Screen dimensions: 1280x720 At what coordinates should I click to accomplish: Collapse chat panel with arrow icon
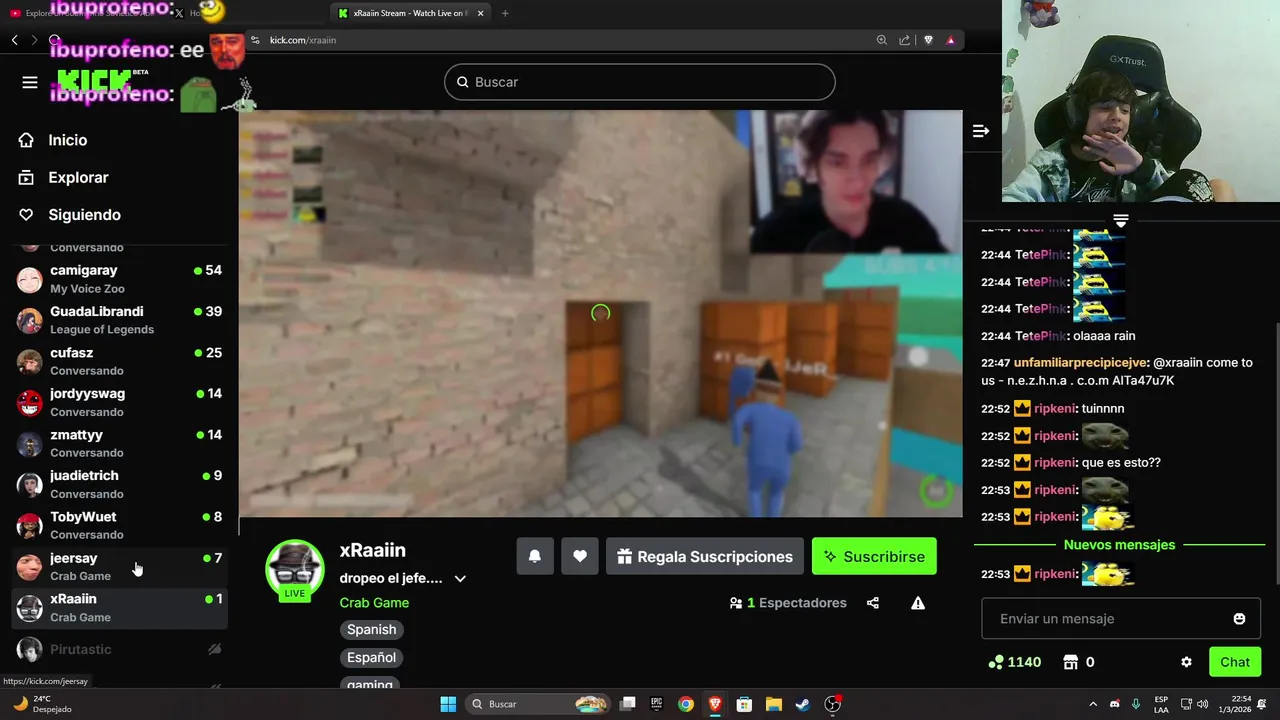(x=980, y=131)
